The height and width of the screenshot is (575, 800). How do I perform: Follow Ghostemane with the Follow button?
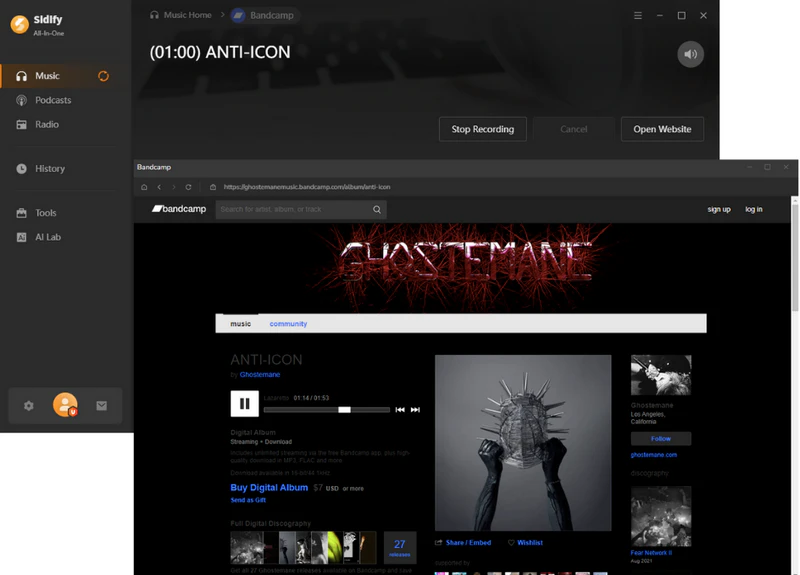[661, 439]
